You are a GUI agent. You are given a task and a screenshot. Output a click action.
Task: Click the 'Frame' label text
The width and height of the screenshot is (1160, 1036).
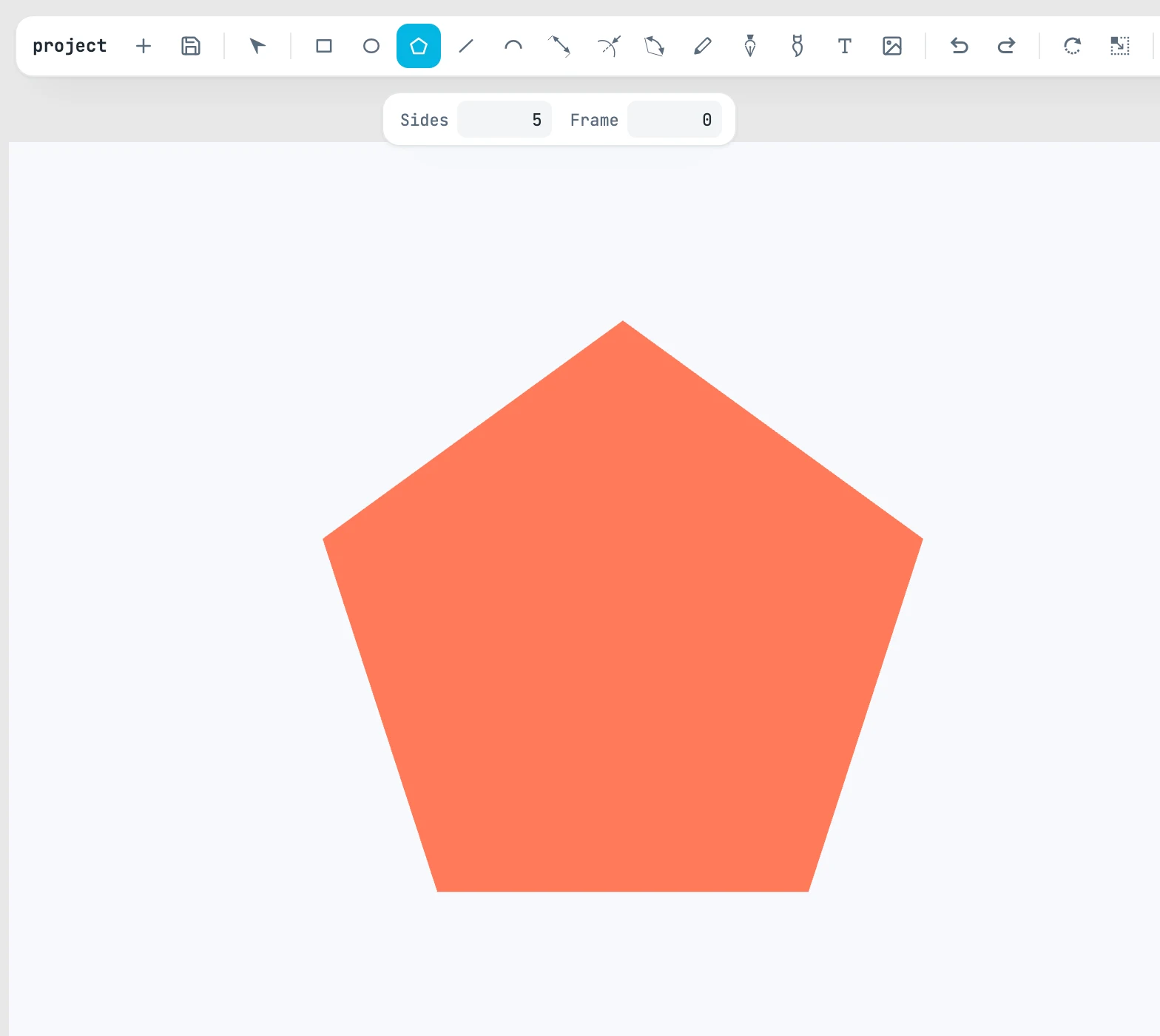[594, 120]
